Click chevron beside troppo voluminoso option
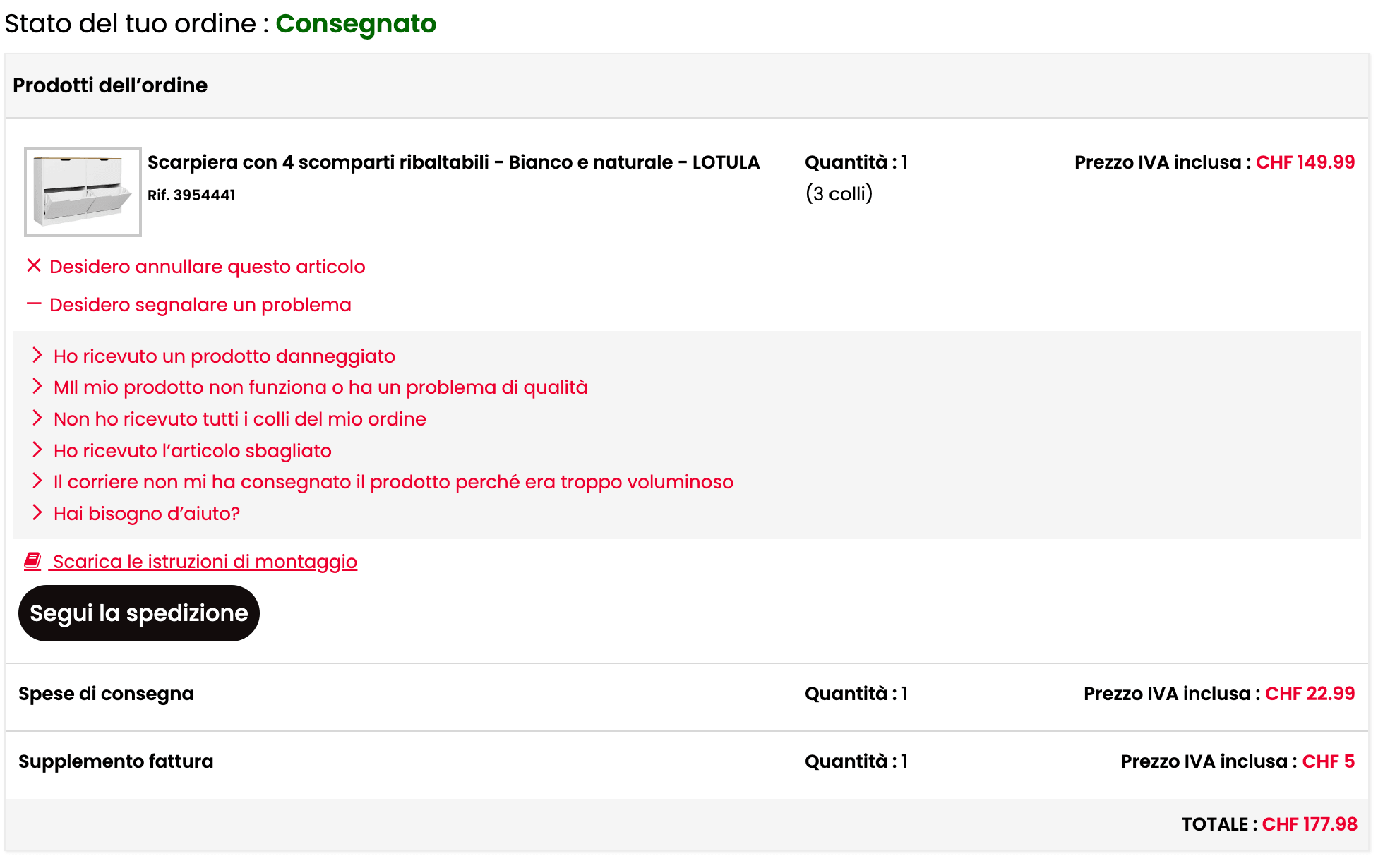 (37, 481)
